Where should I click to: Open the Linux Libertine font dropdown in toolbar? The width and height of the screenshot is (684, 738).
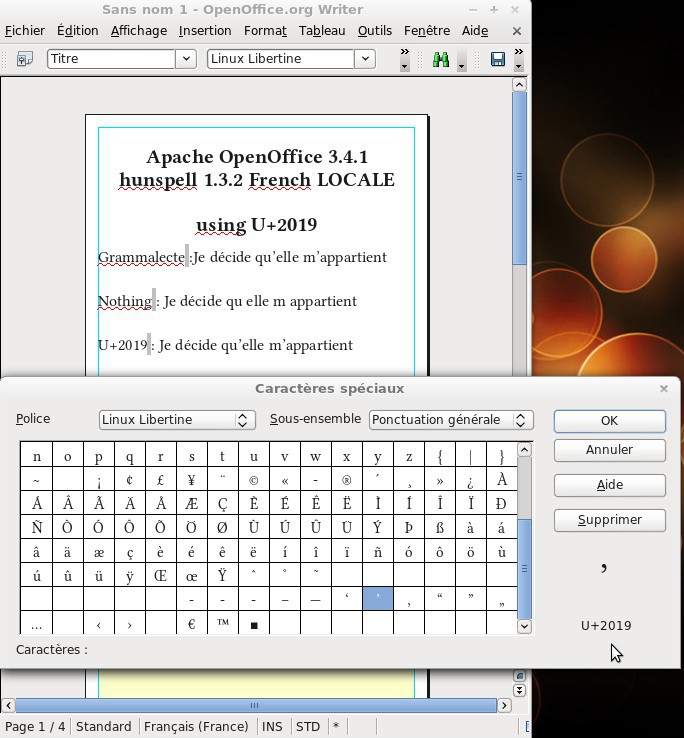tap(365, 59)
